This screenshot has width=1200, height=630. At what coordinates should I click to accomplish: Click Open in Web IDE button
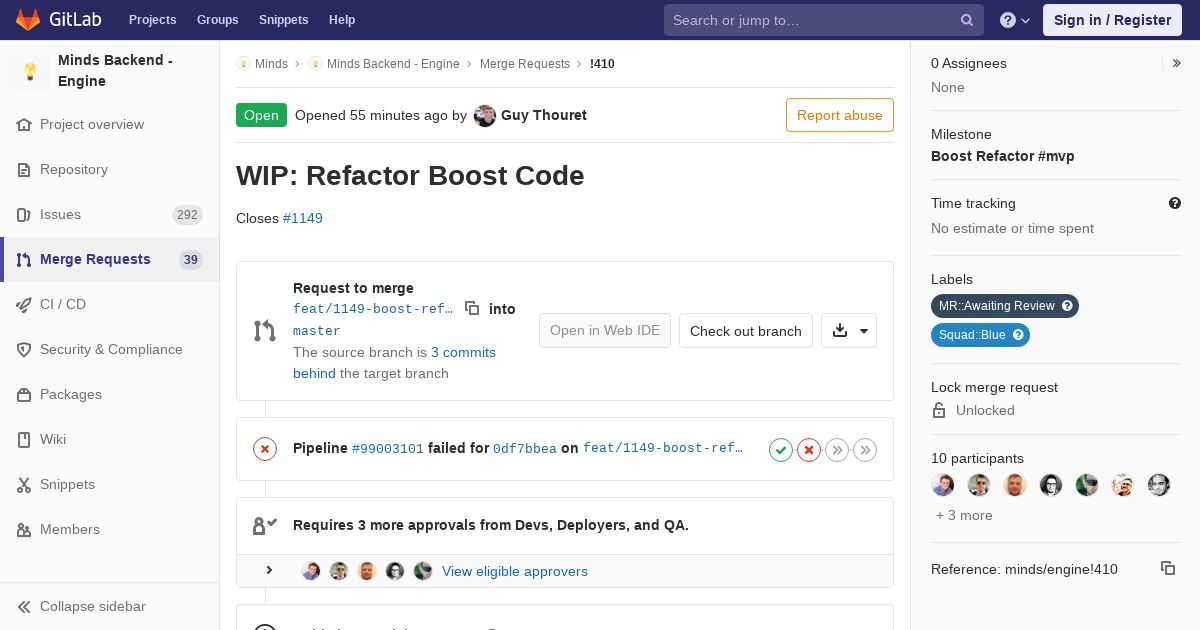(x=605, y=331)
